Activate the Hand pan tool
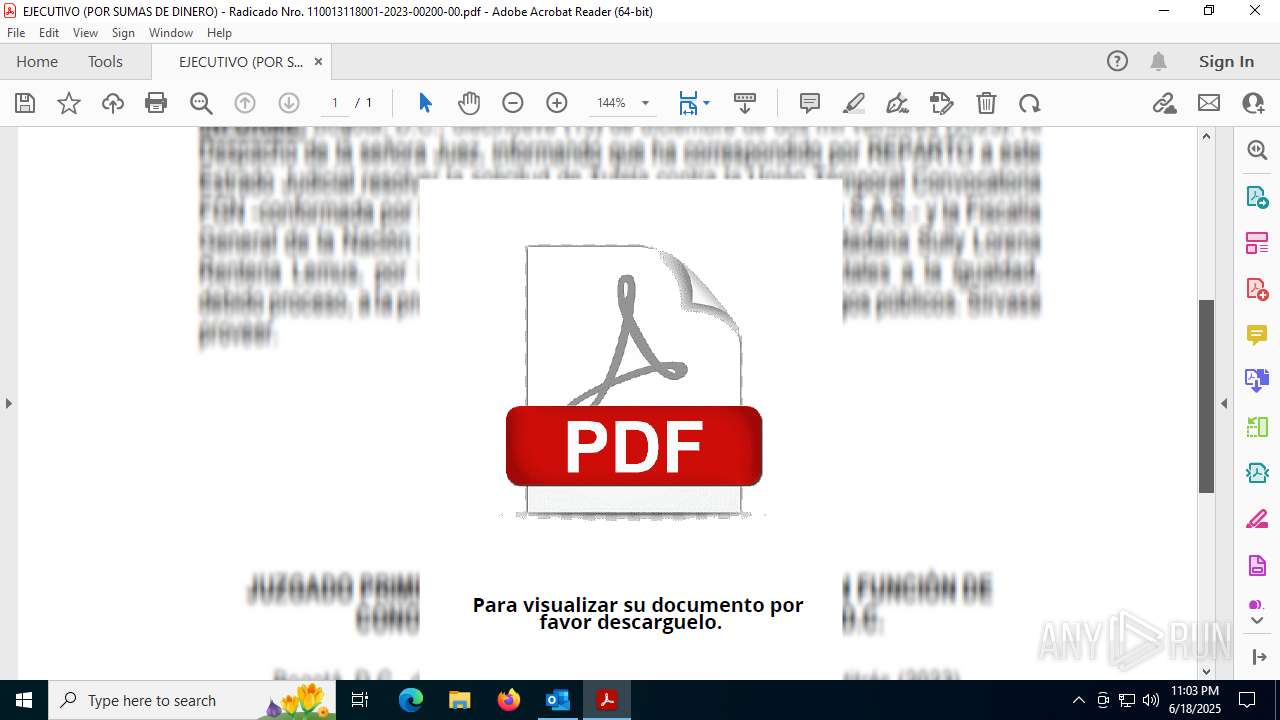This screenshot has height=720, width=1280. [x=469, y=103]
